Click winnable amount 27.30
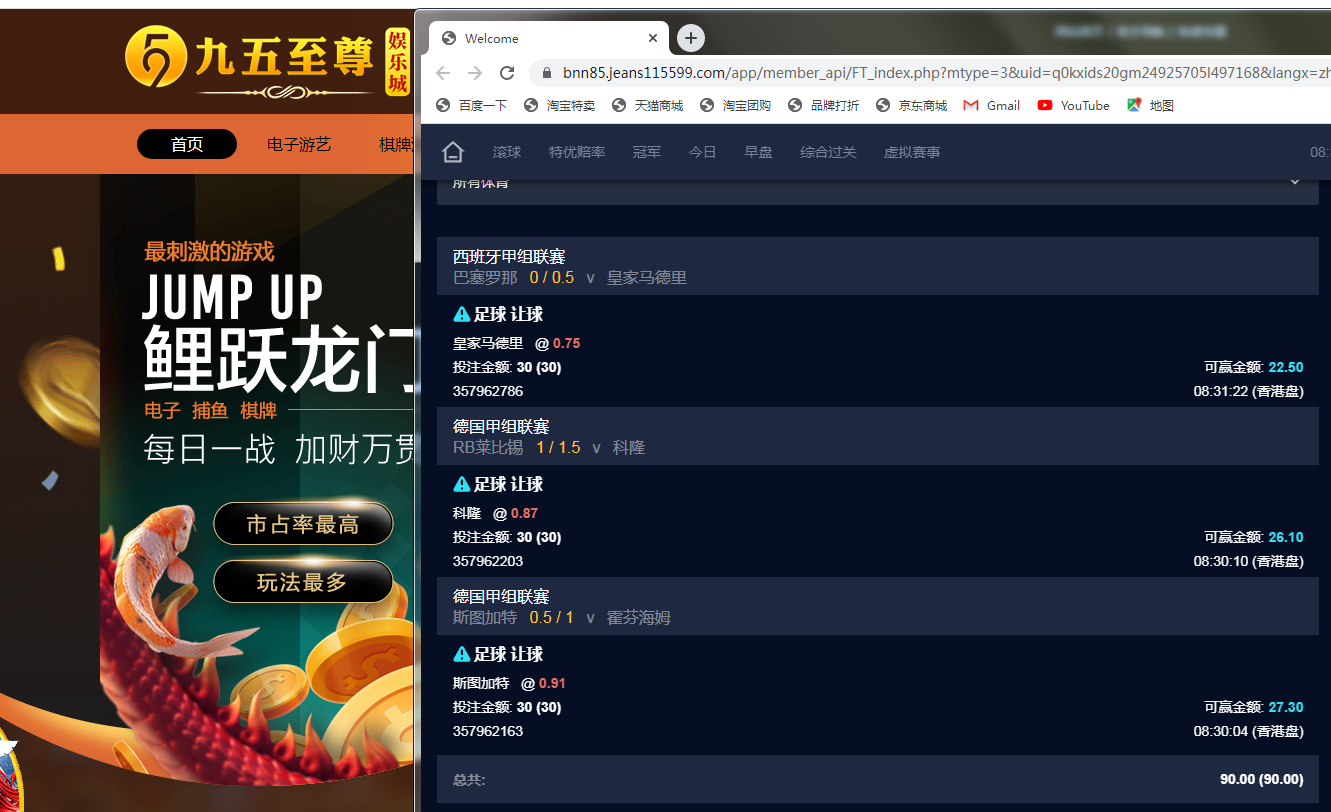This screenshot has height=812, width=1331. [1286, 707]
